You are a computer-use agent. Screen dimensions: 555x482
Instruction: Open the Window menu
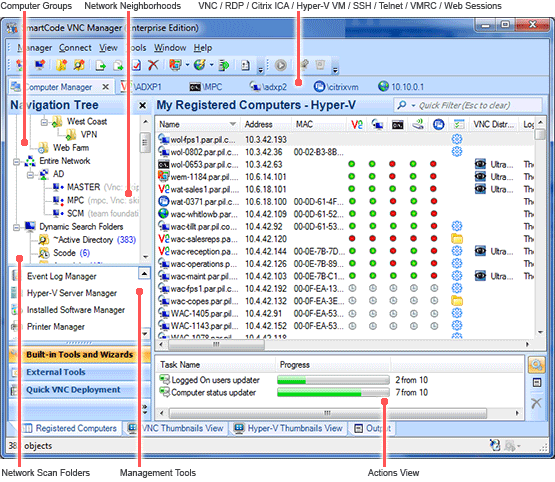point(170,48)
